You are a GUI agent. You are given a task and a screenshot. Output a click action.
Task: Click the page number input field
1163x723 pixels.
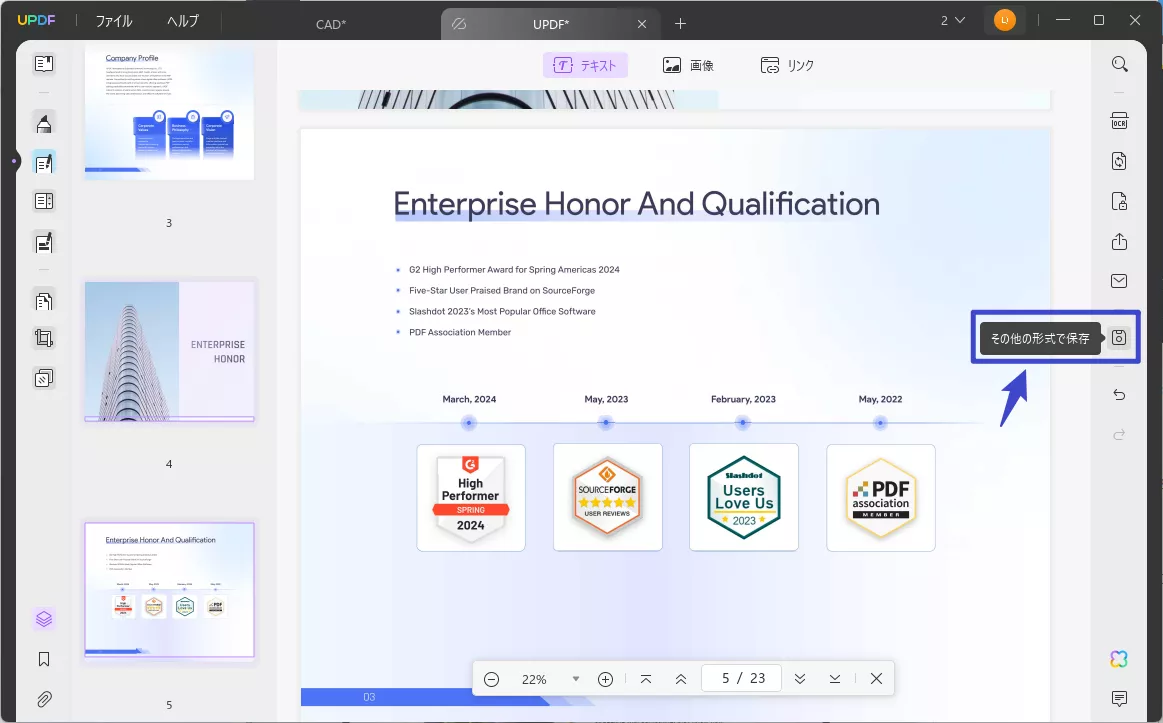tap(741, 679)
